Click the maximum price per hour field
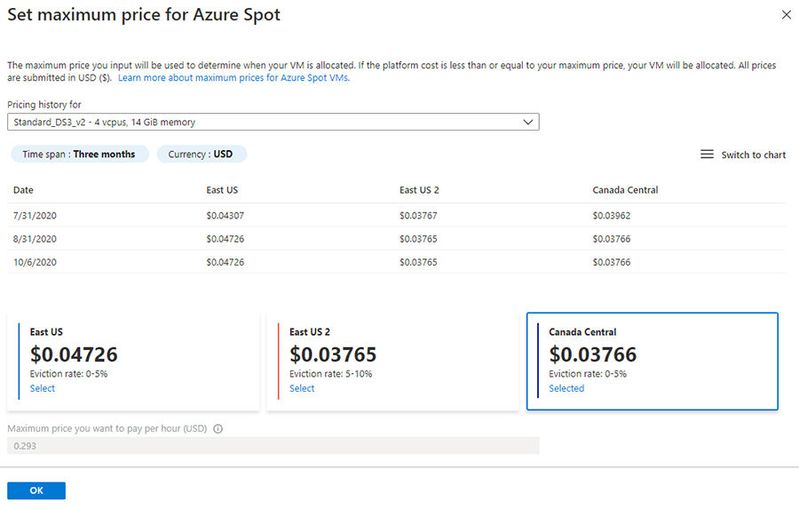The image size is (799, 509). tap(273, 446)
